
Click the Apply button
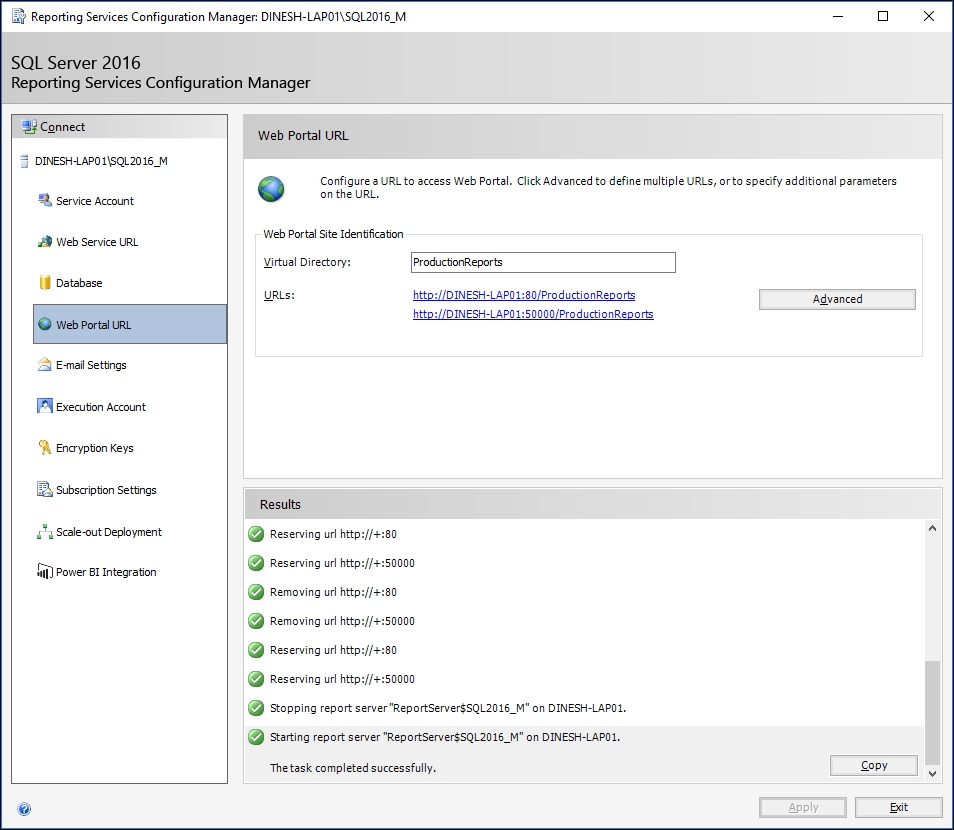pyautogui.click(x=803, y=807)
